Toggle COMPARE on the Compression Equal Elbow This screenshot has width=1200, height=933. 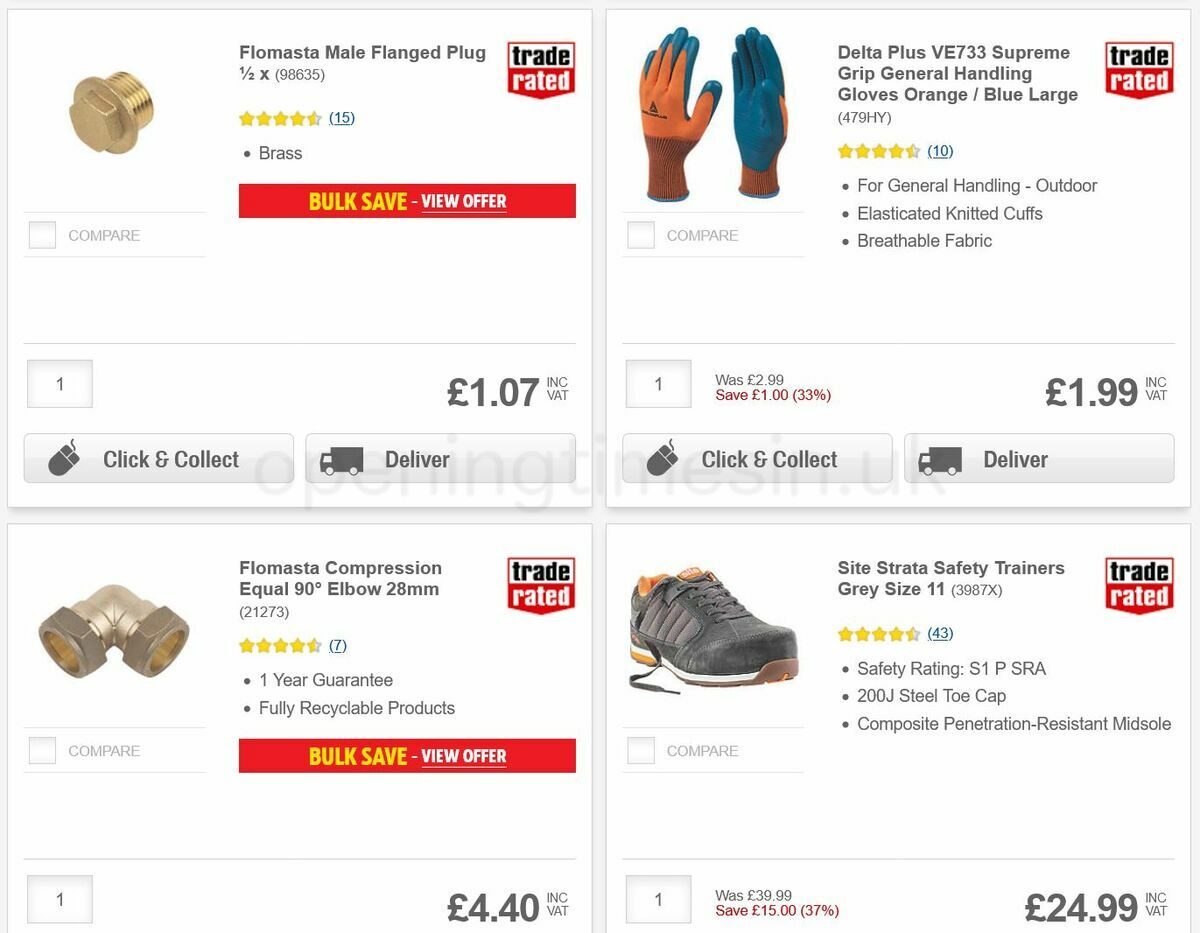(x=41, y=750)
